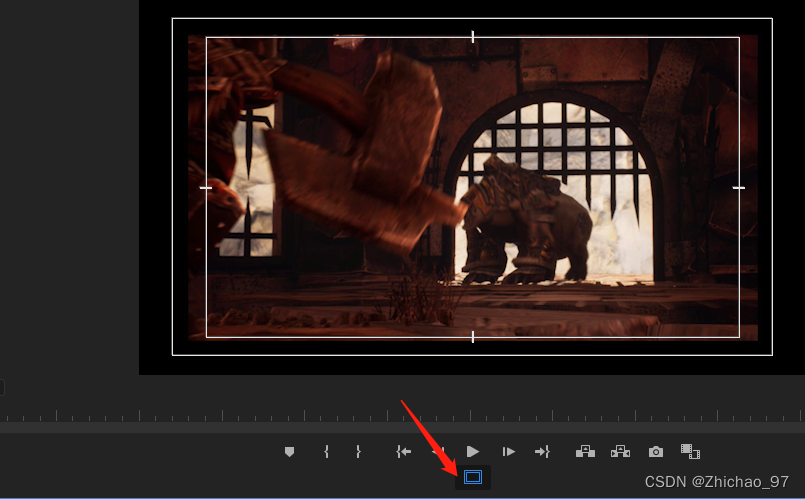Step back one frame

tap(437, 452)
